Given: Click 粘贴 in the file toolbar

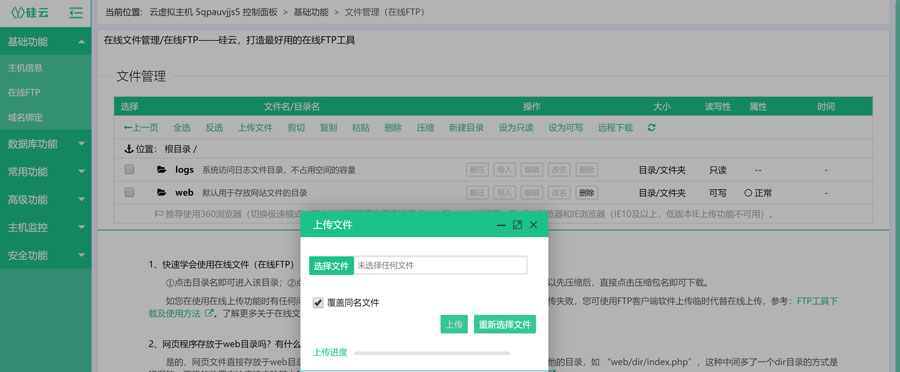Looking at the screenshot, I should (x=361, y=127).
